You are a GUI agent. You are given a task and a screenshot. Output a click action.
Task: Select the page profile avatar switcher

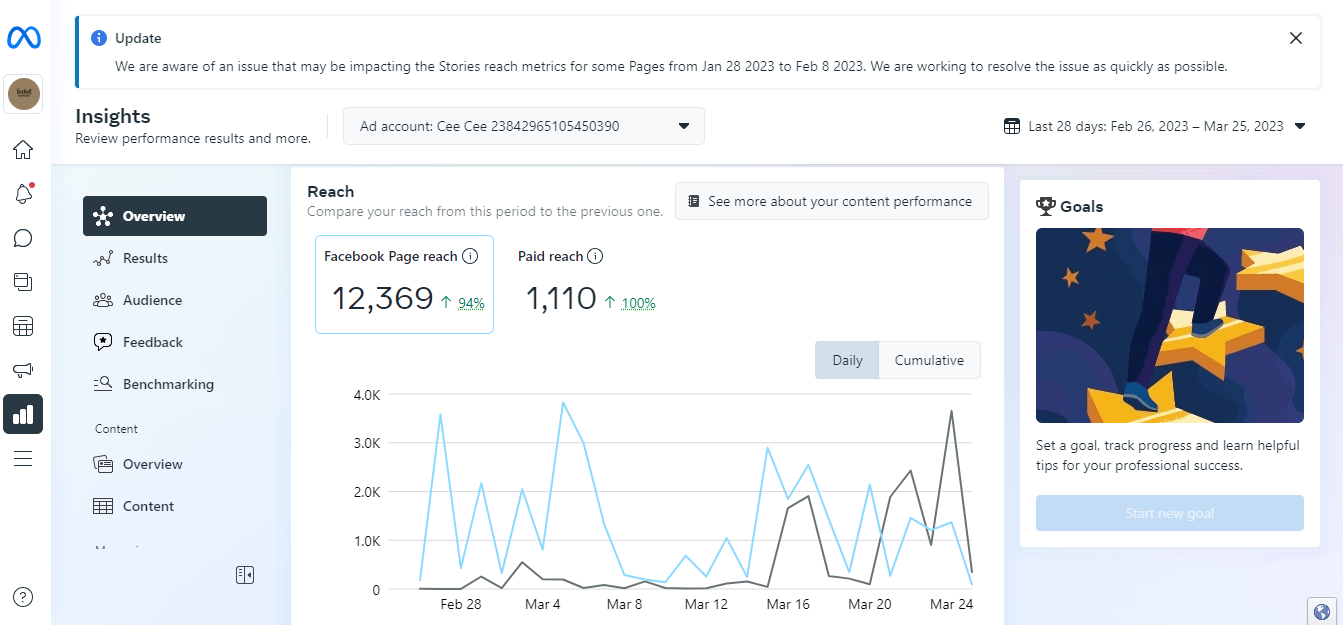23,94
